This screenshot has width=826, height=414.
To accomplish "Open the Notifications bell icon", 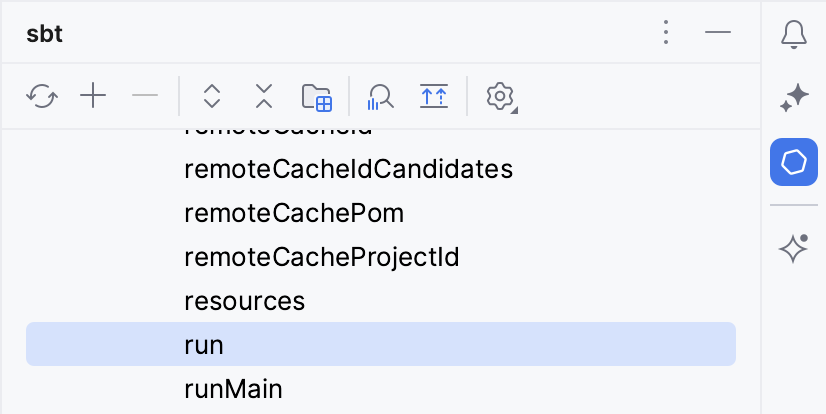I will (794, 34).
